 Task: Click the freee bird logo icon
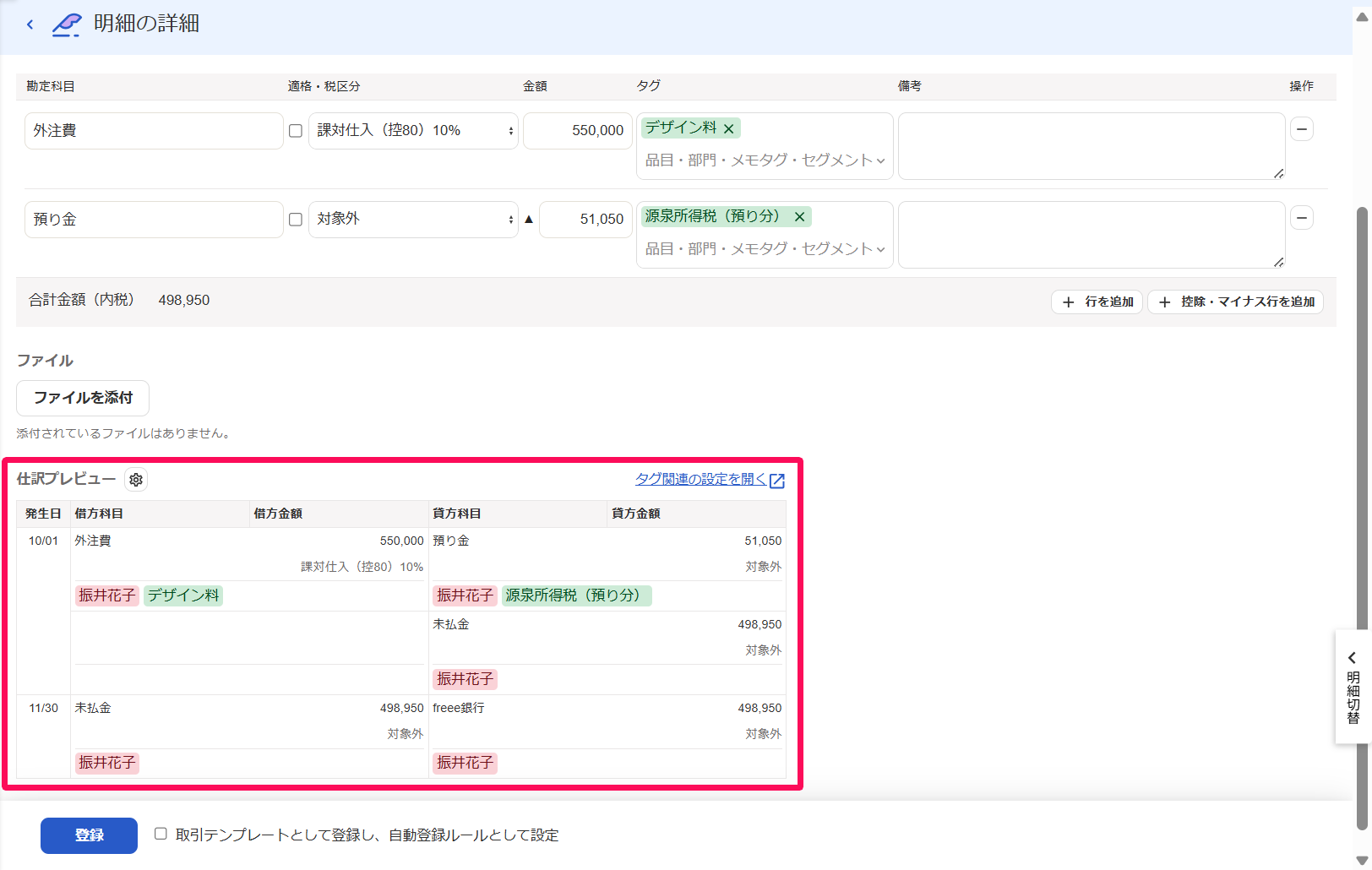coord(67,24)
